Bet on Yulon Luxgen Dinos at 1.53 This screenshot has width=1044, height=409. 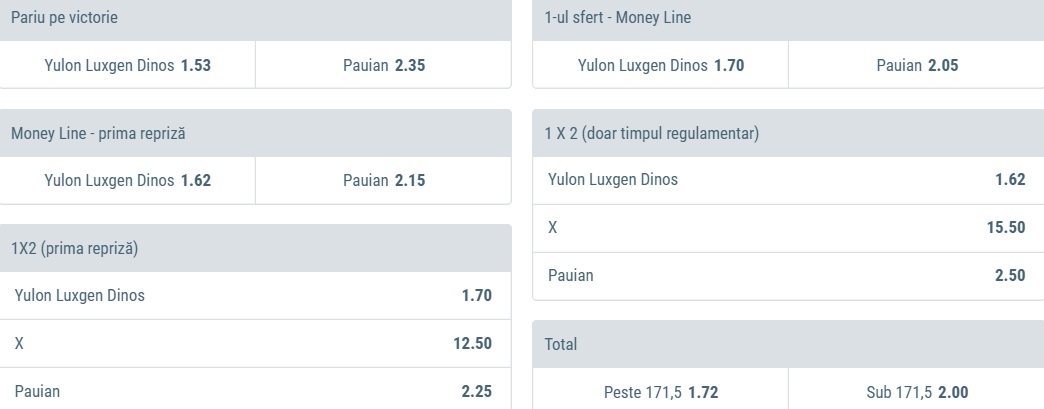coord(128,66)
